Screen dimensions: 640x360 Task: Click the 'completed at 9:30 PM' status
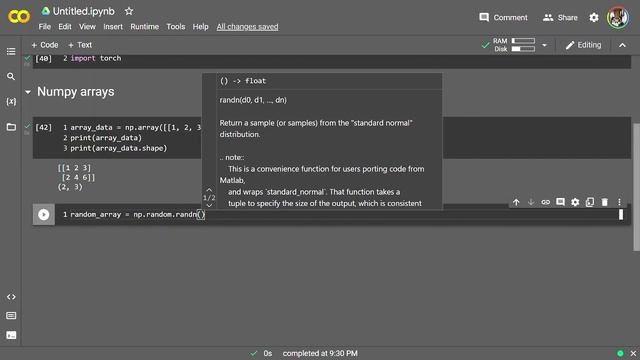[x=320, y=353]
